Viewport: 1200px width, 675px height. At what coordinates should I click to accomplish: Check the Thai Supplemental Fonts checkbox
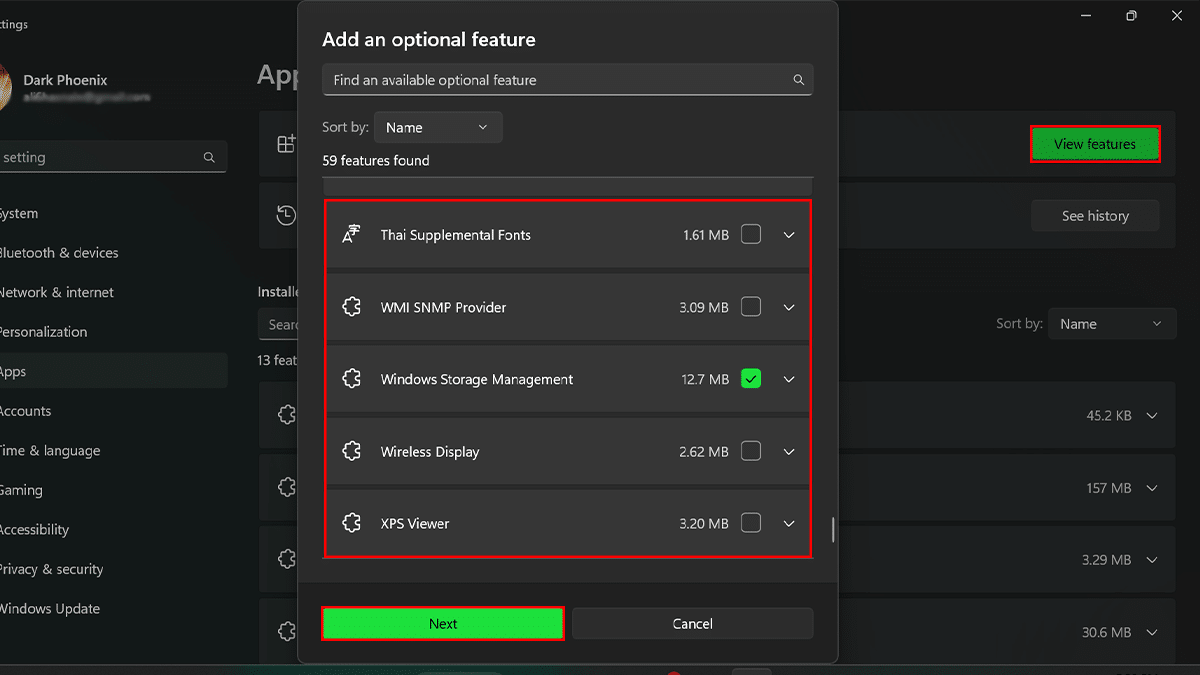(751, 235)
